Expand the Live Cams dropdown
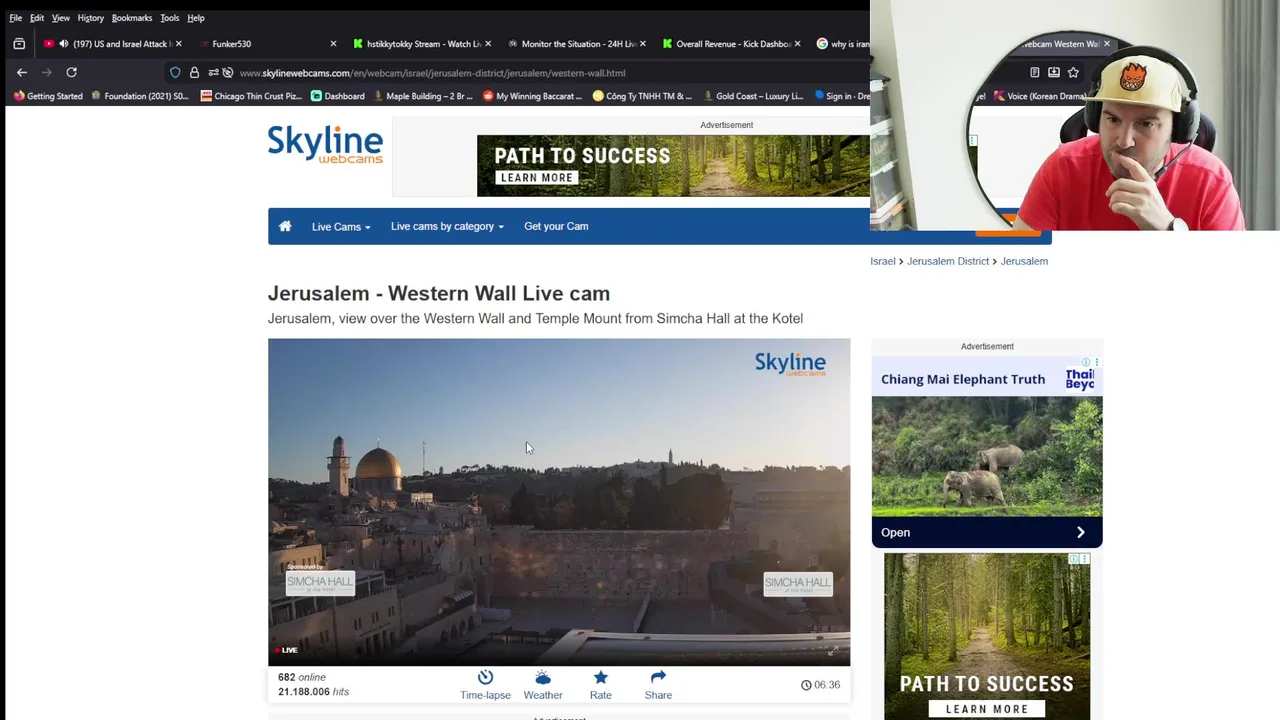Screen dimensions: 1280x720 [x=341, y=227]
